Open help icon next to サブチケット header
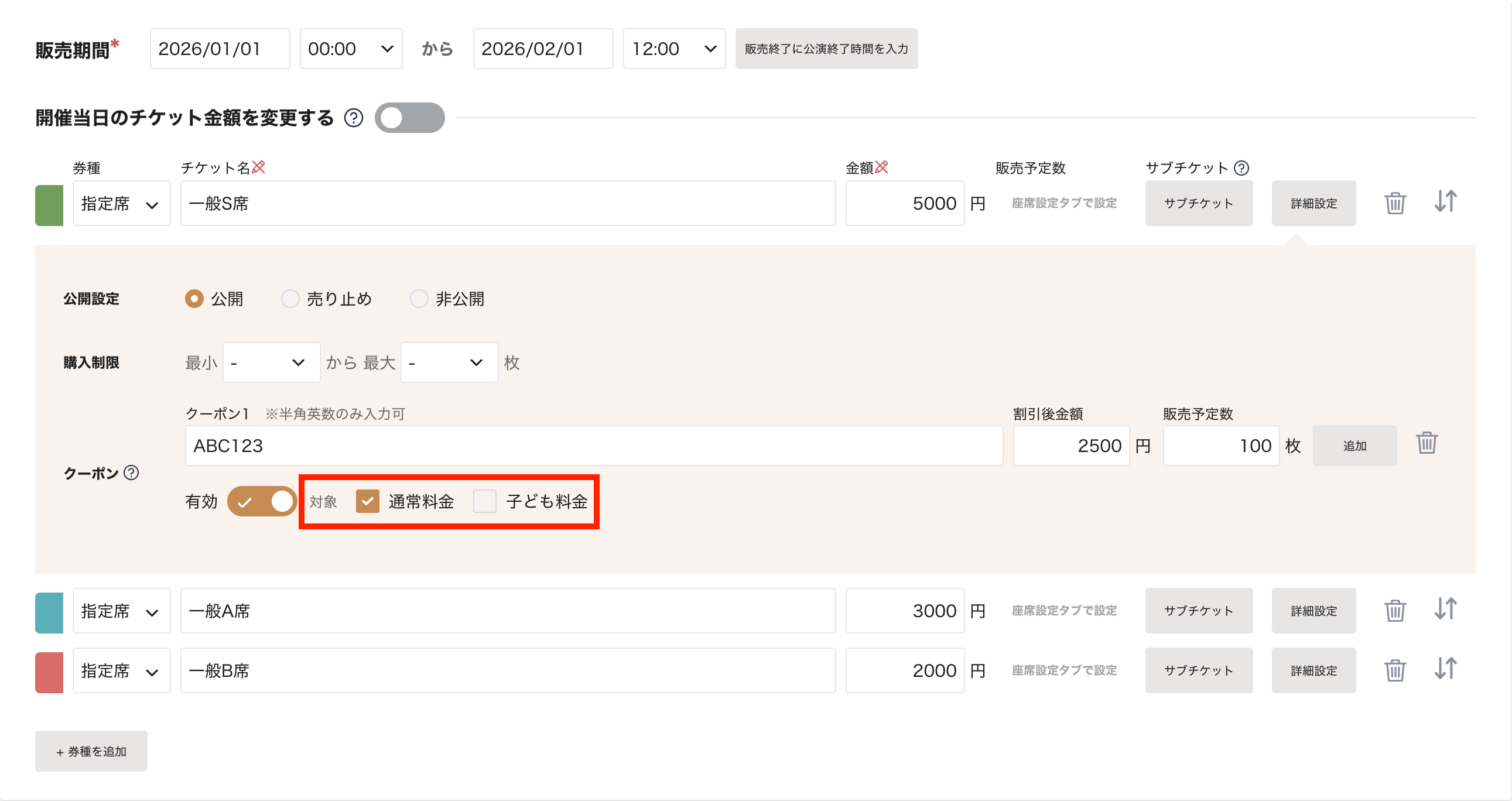This screenshot has width=1512, height=801. [x=1241, y=169]
